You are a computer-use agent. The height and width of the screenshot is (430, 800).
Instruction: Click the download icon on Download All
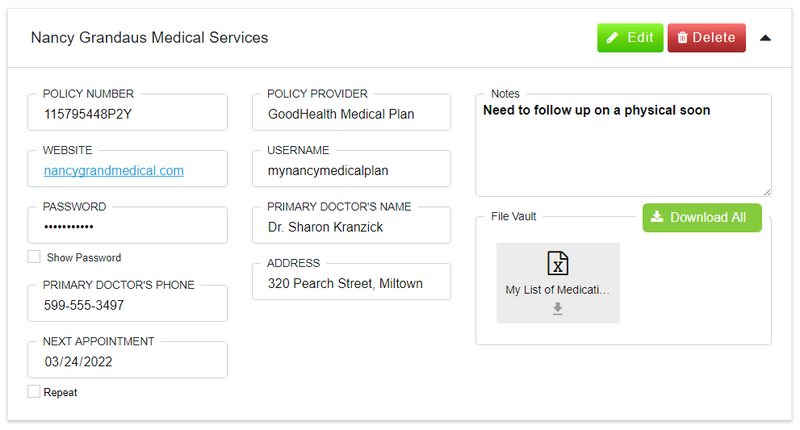657,217
